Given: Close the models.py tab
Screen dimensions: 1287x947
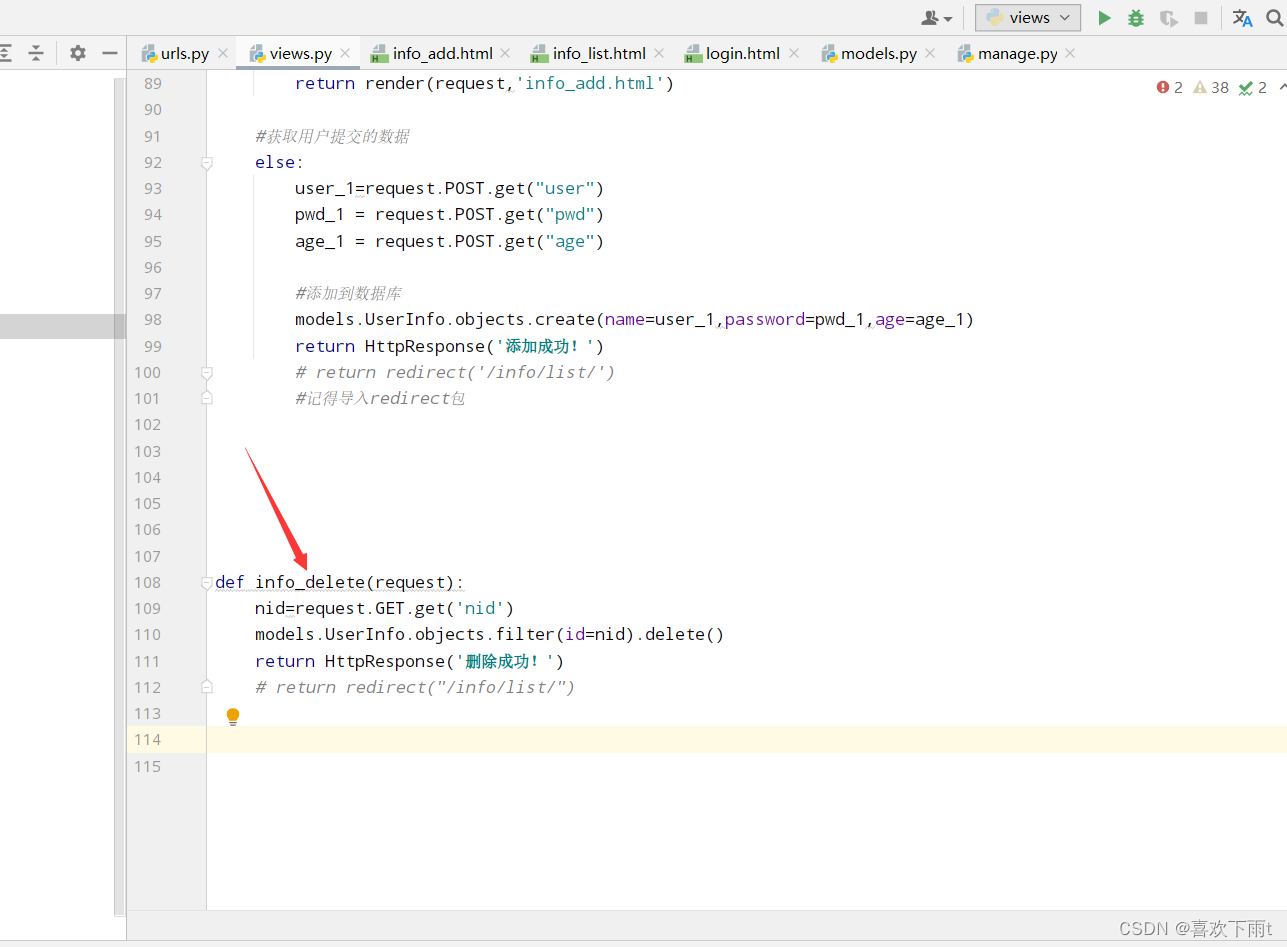Looking at the screenshot, I should click(x=930, y=54).
